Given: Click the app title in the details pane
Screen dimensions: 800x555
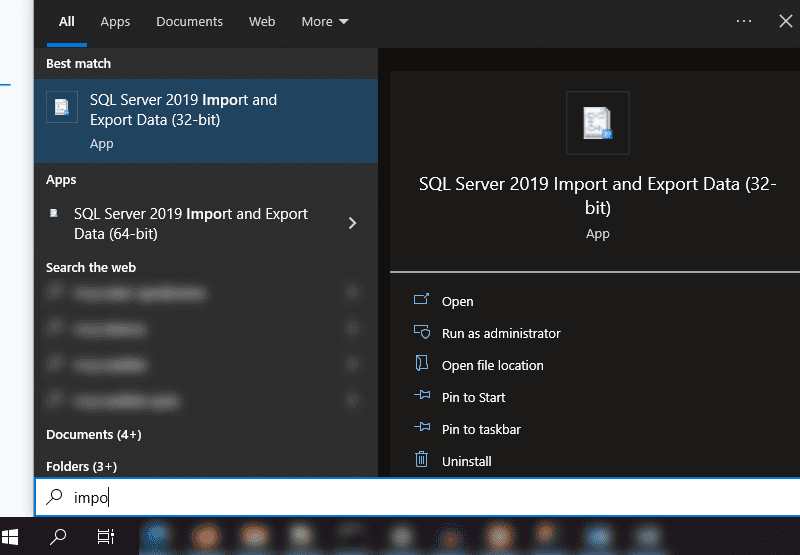Looking at the screenshot, I should 597,196.
